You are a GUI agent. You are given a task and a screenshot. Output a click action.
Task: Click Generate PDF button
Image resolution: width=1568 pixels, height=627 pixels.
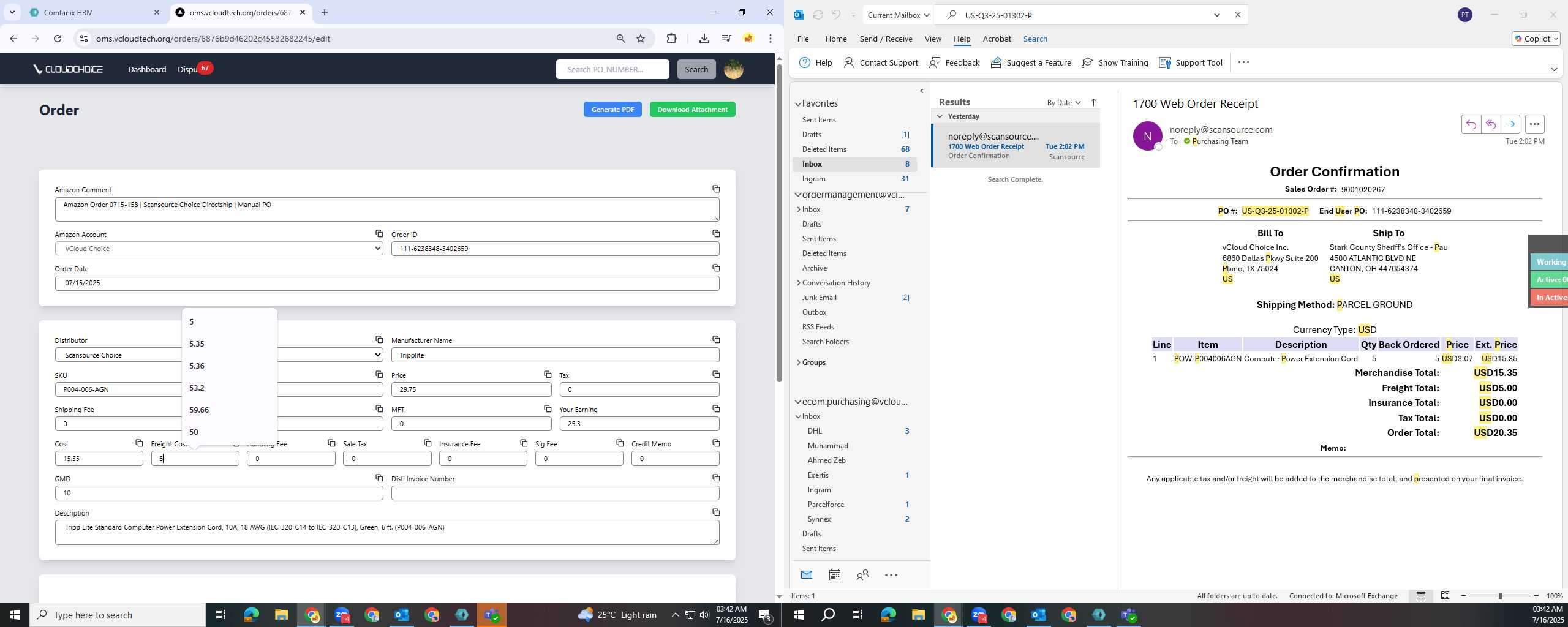click(x=612, y=110)
